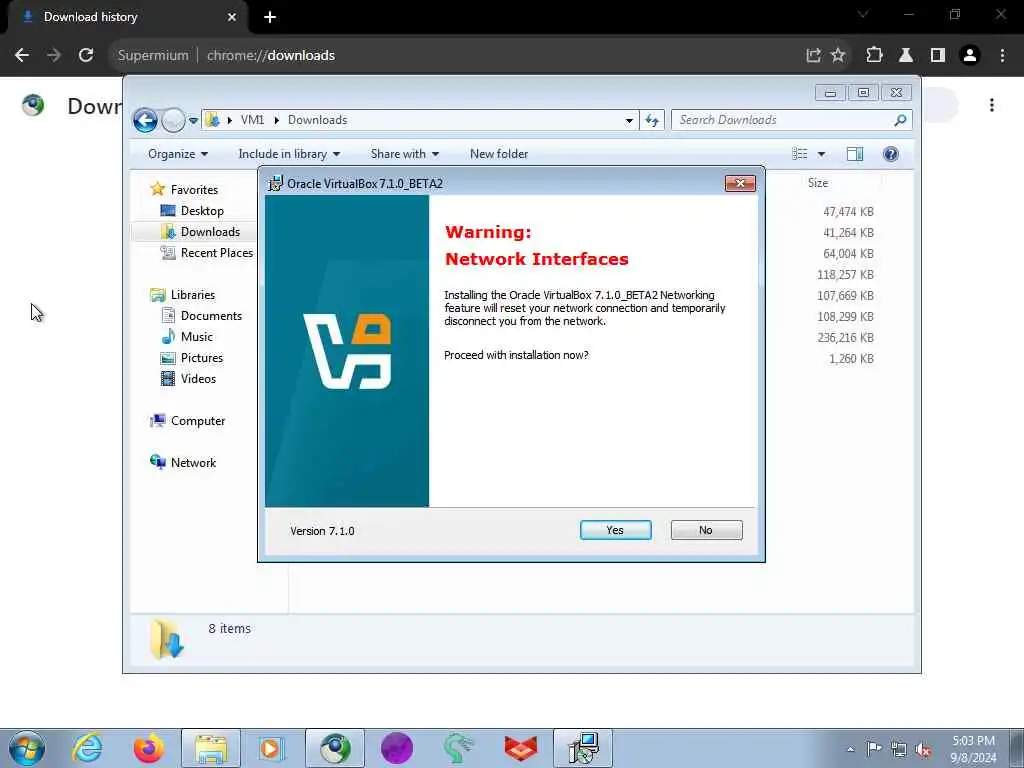Click VM1 in the address breadcrumb

252,120
